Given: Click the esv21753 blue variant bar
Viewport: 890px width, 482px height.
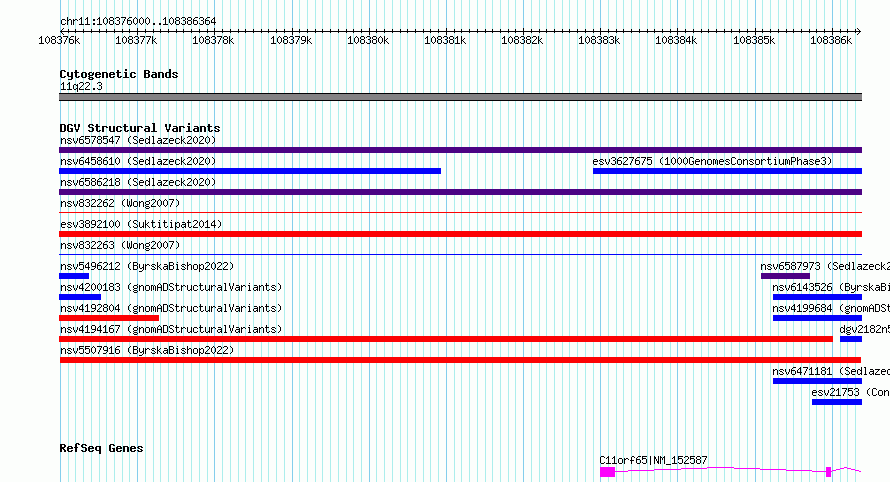Looking at the screenshot, I should click(837, 402).
